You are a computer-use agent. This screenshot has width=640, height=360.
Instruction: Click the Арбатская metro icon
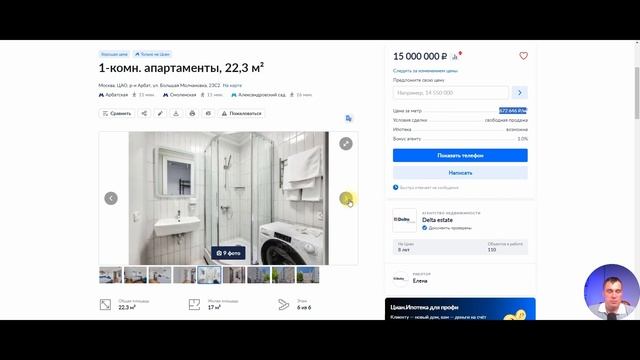[x=101, y=95]
